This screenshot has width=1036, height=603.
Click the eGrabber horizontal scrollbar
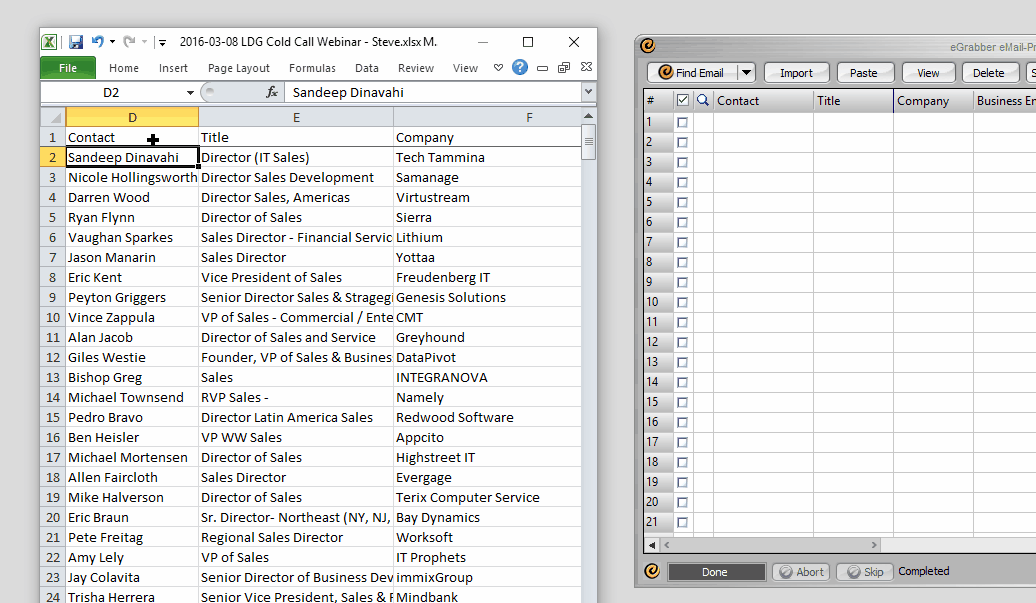(770, 545)
